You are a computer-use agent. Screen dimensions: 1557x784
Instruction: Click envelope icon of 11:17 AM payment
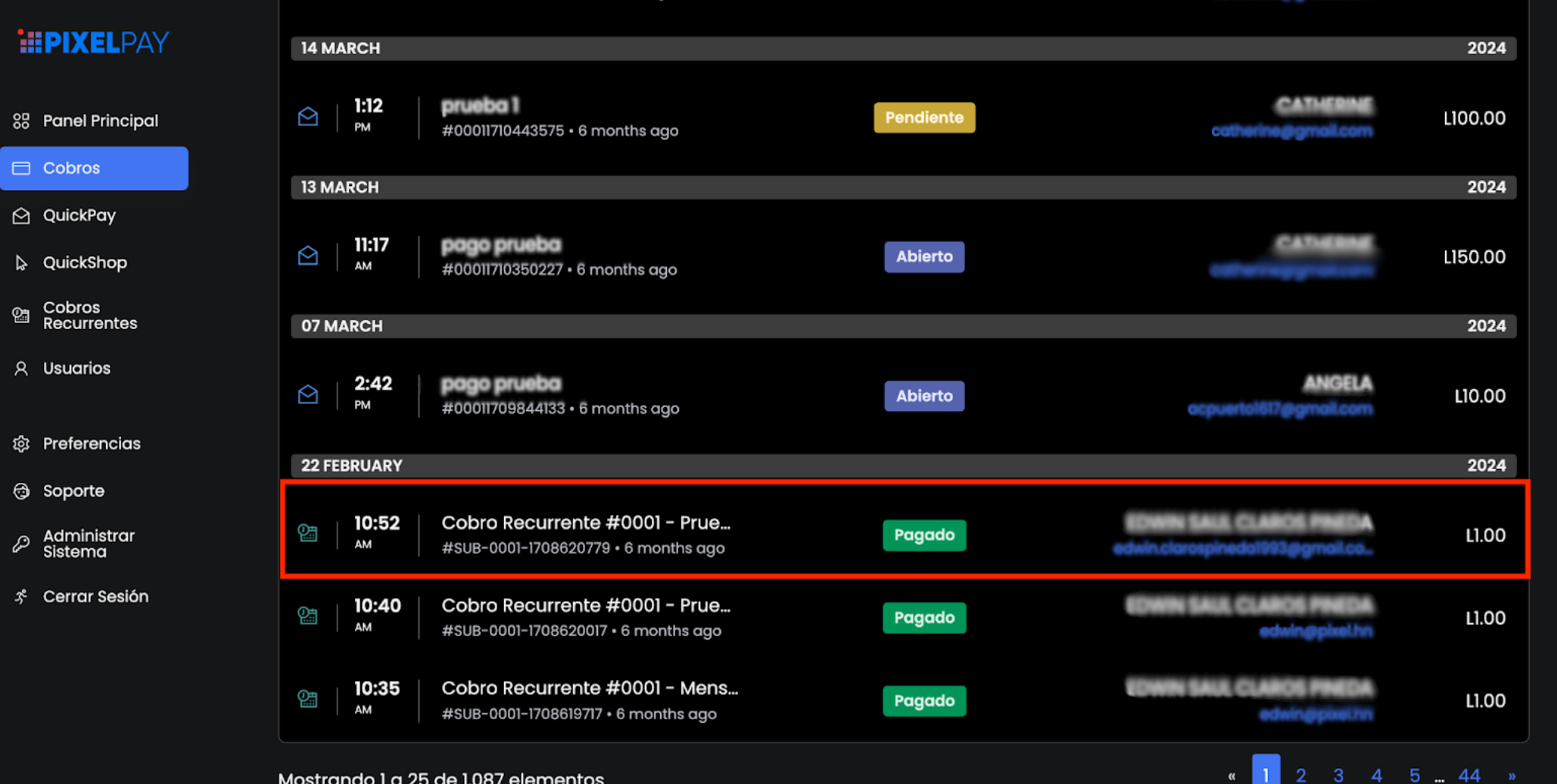pos(308,256)
